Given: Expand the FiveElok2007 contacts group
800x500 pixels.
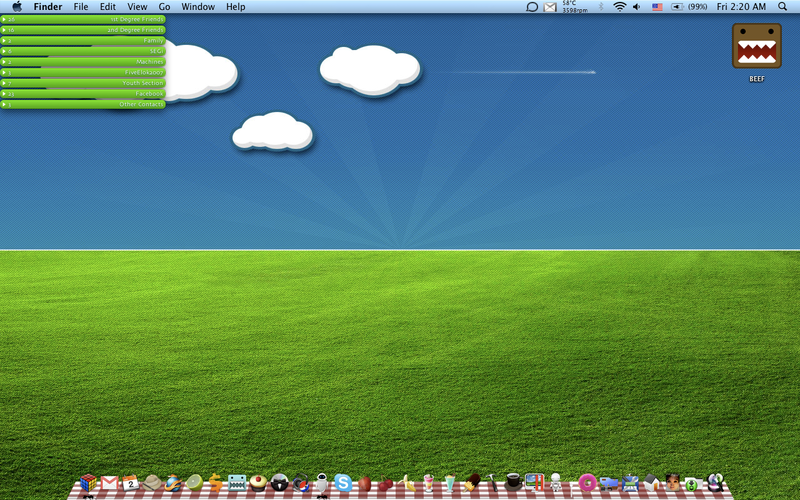Looking at the screenshot, I should pyautogui.click(x=83, y=72).
